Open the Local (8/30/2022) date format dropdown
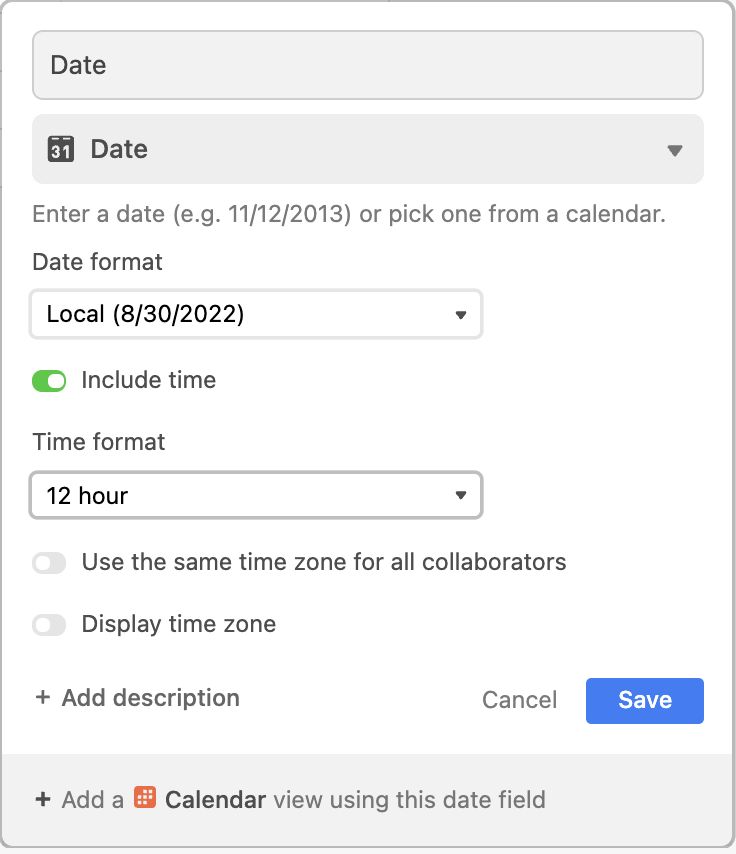This screenshot has width=736, height=854. pos(256,314)
